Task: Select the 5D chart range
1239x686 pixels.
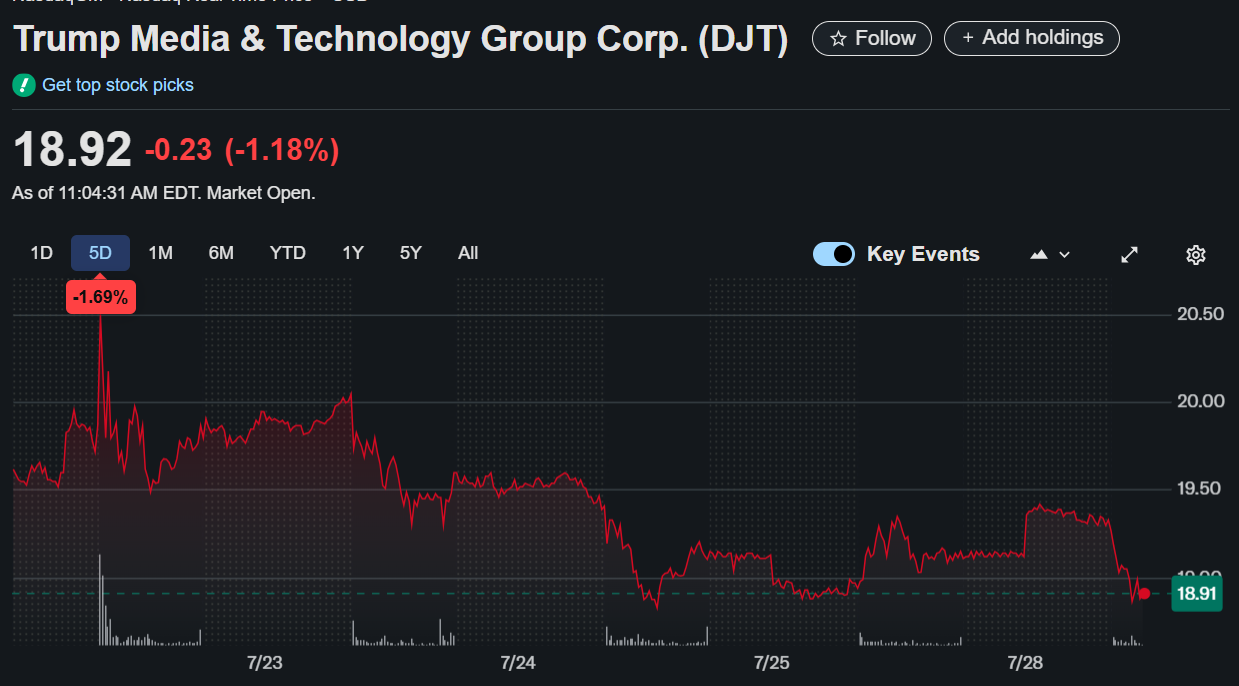Action: tap(100, 253)
